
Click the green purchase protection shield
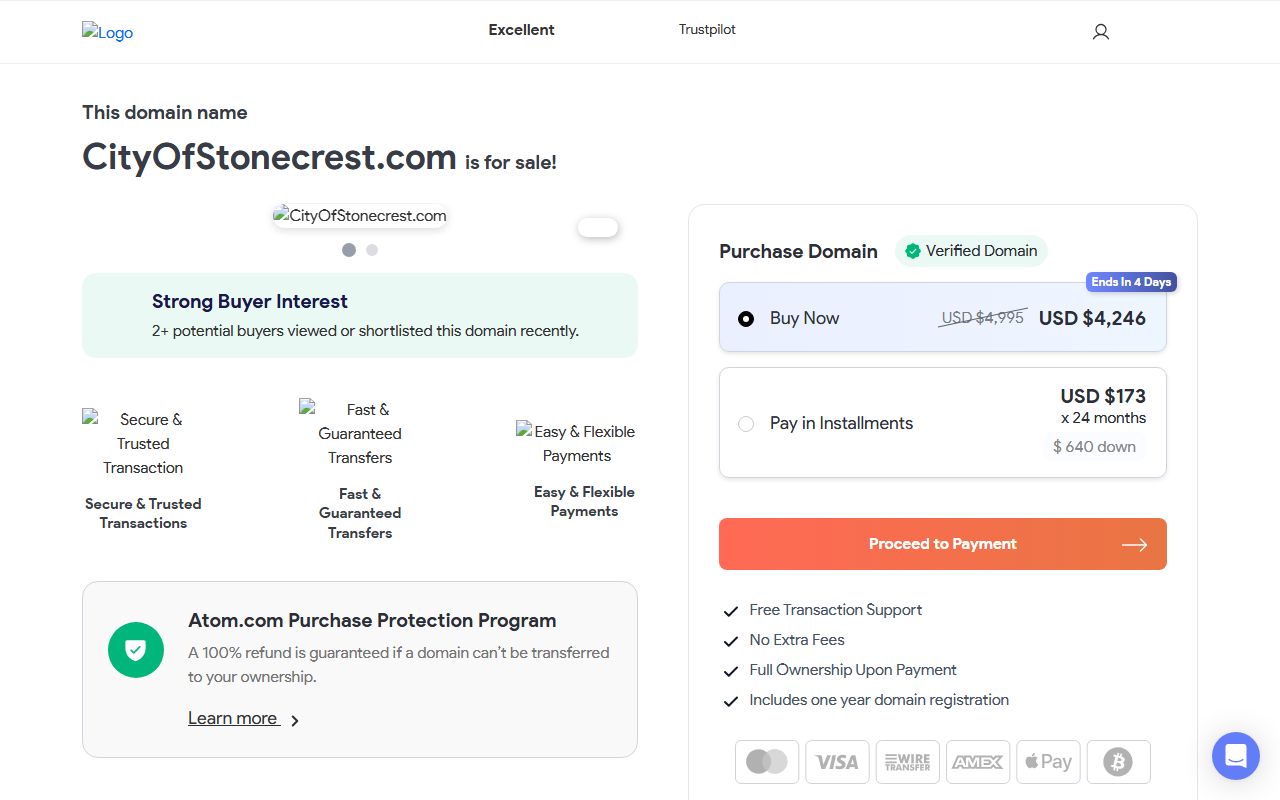(x=135, y=650)
